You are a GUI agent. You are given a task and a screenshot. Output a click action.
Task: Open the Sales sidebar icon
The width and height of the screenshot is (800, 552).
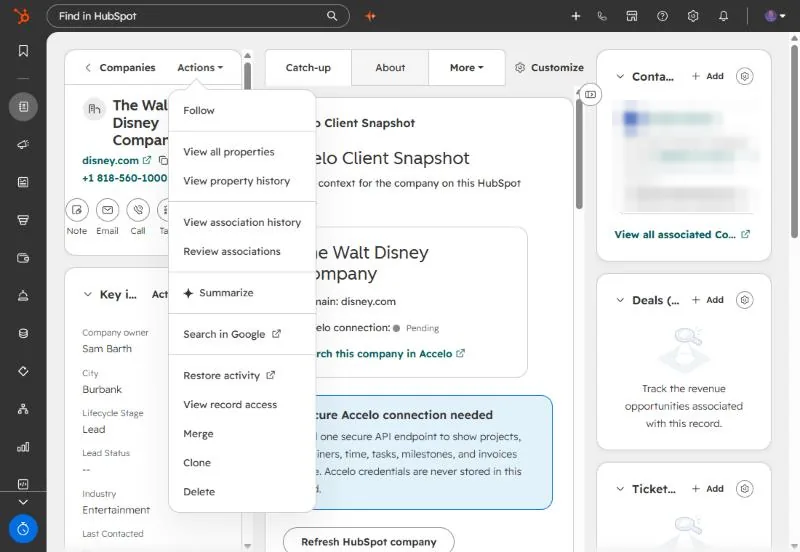(23, 220)
